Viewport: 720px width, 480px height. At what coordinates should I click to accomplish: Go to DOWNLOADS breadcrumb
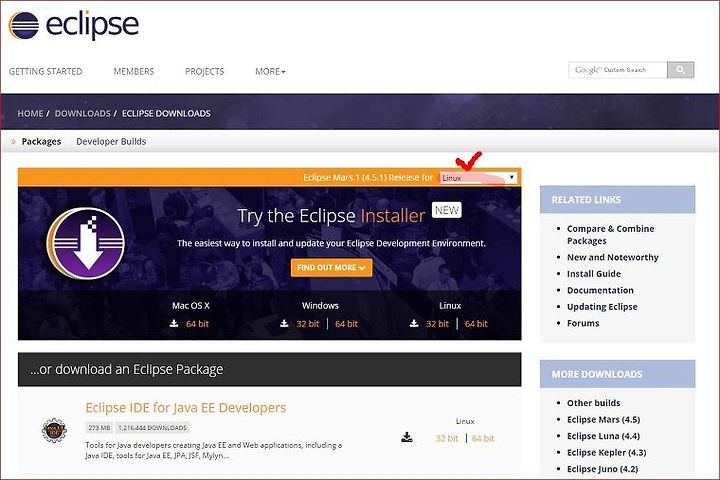[83, 113]
